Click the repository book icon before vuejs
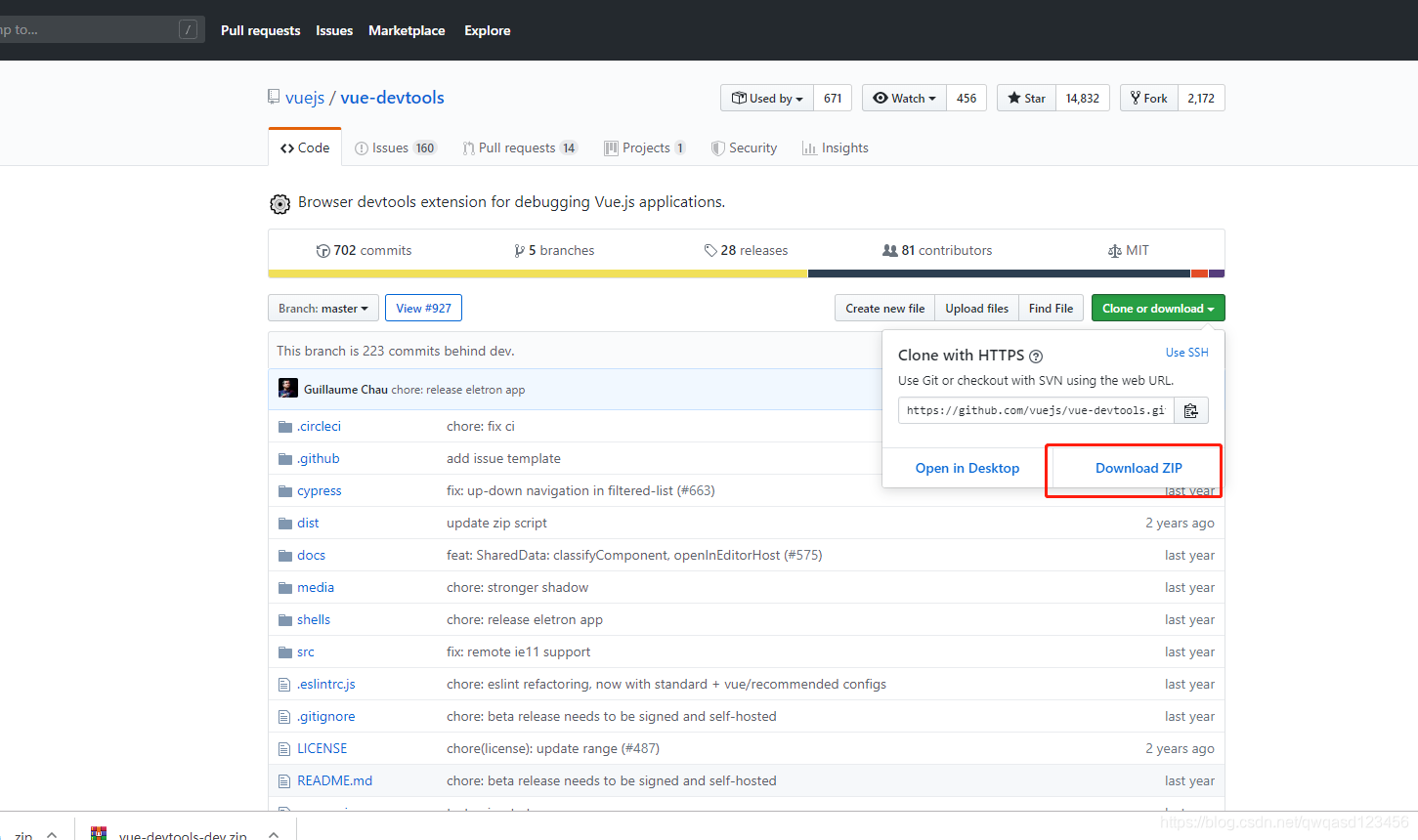 (x=274, y=97)
